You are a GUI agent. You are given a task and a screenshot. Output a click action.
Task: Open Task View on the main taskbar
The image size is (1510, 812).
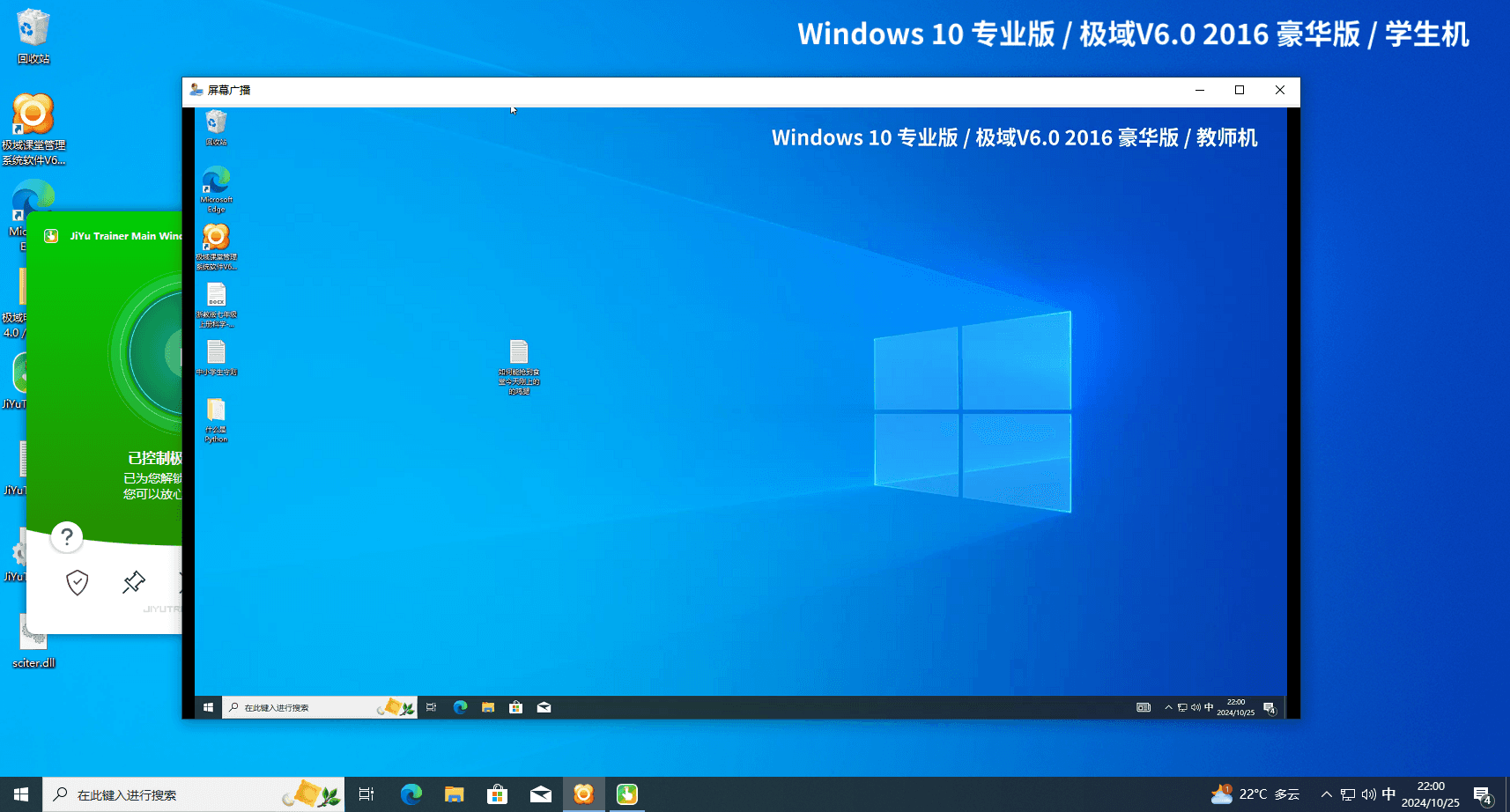pos(366,794)
